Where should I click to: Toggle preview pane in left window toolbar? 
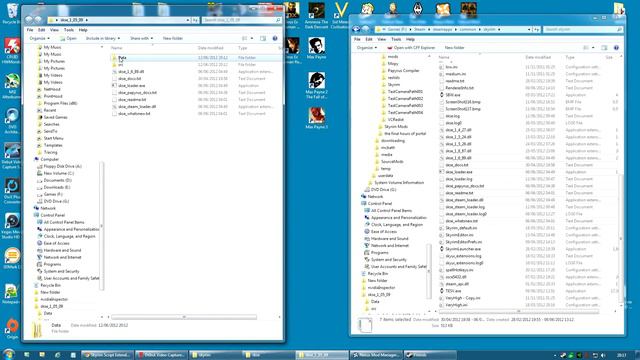tap(263, 38)
